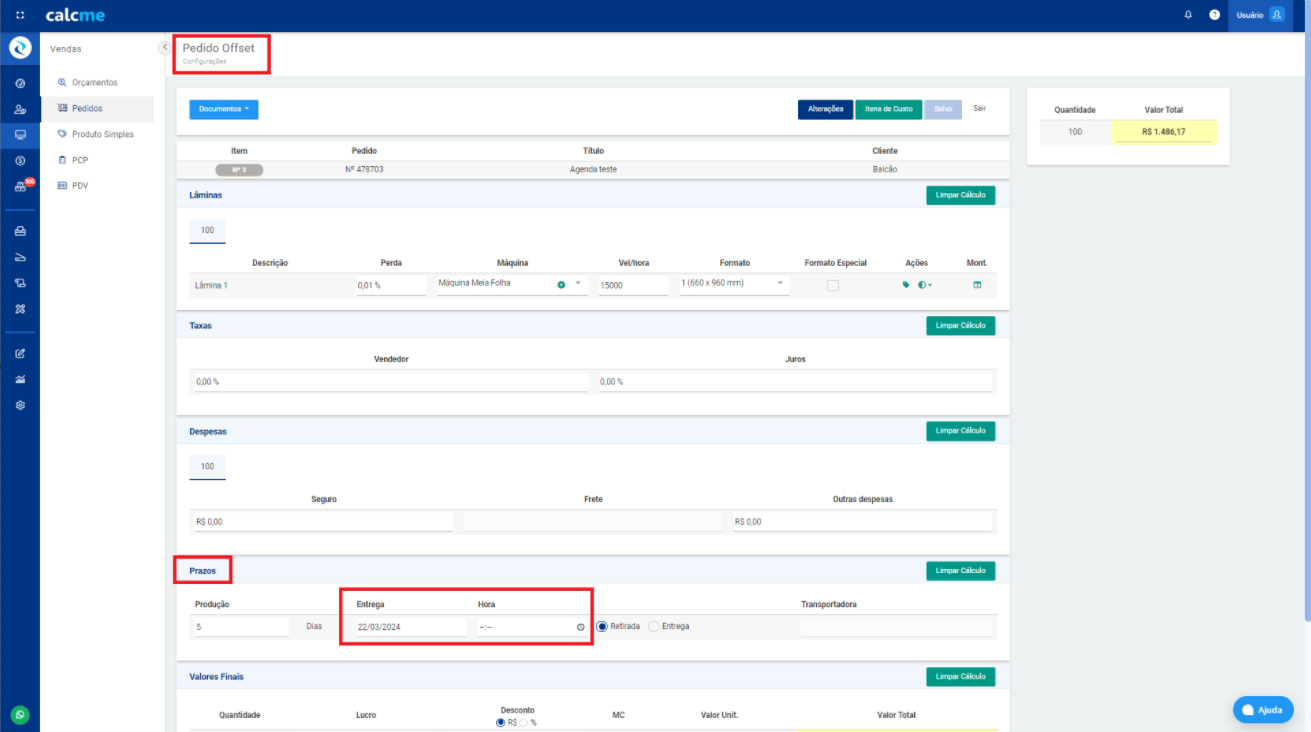Click Limpar Cálculo in Prazos section
The width and height of the screenshot is (1311, 732).
(960, 570)
